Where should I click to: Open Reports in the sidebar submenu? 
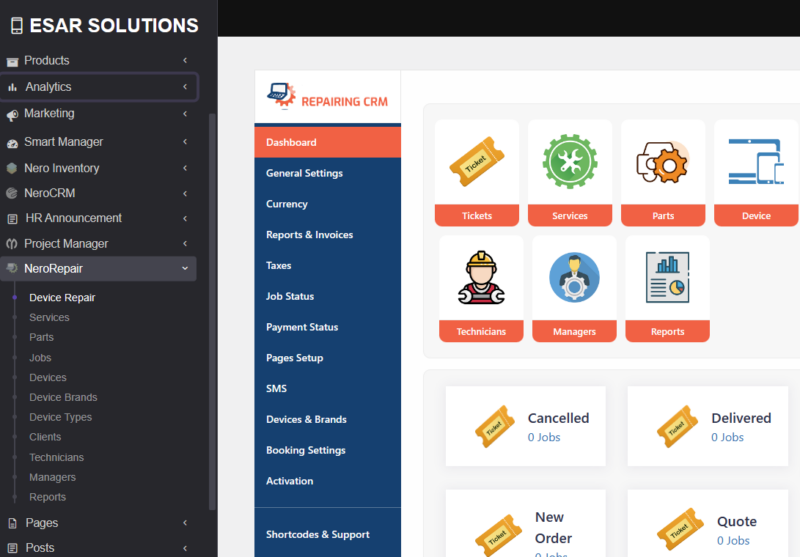47,497
